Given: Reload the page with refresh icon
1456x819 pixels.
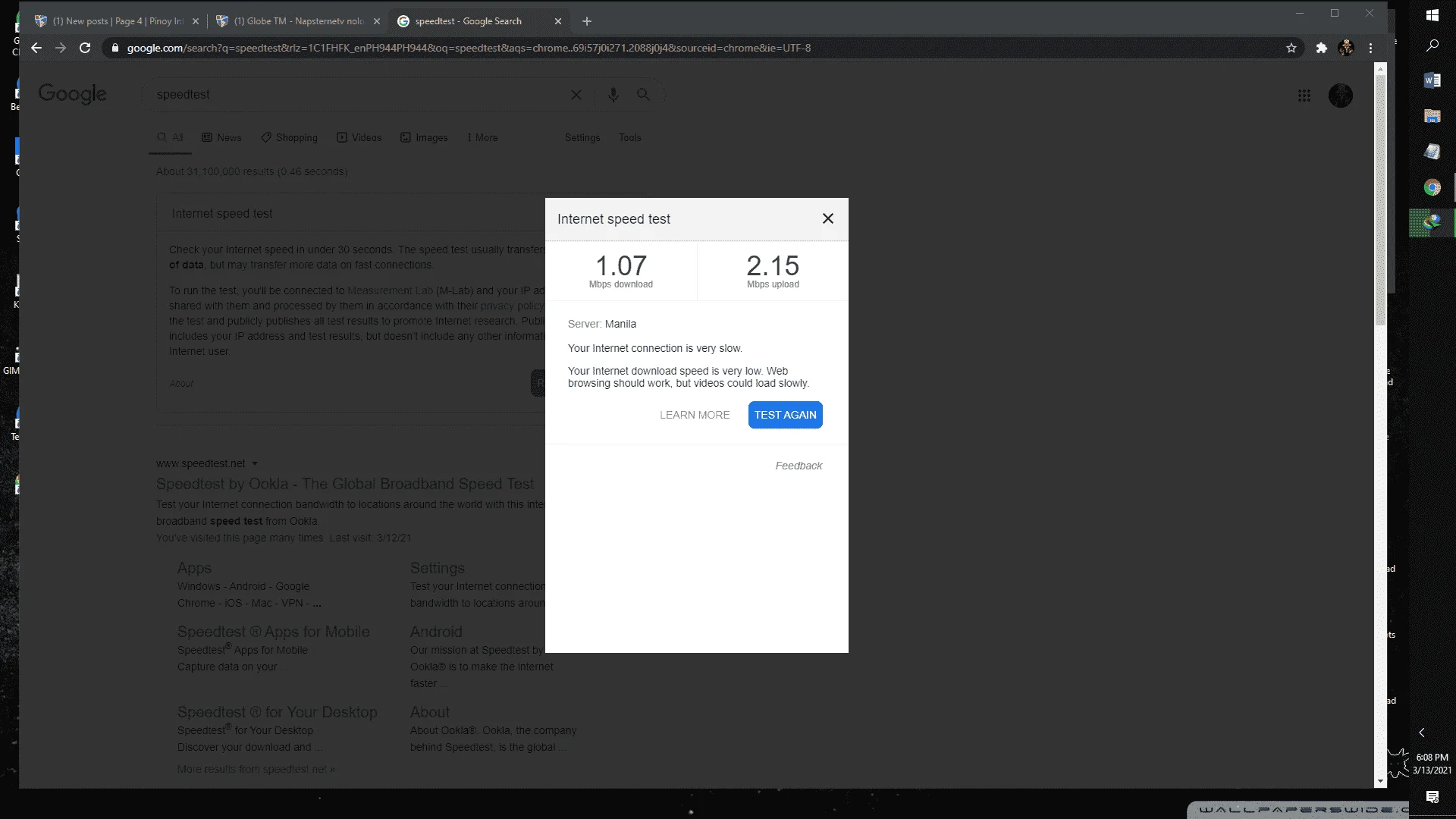Looking at the screenshot, I should pyautogui.click(x=85, y=48).
